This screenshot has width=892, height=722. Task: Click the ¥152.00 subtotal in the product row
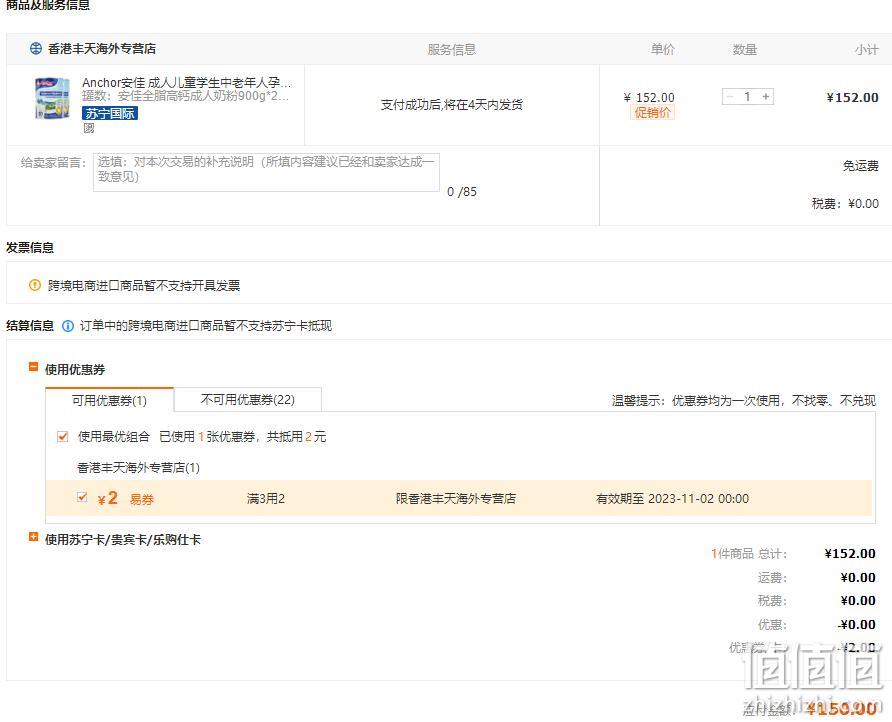[852, 97]
